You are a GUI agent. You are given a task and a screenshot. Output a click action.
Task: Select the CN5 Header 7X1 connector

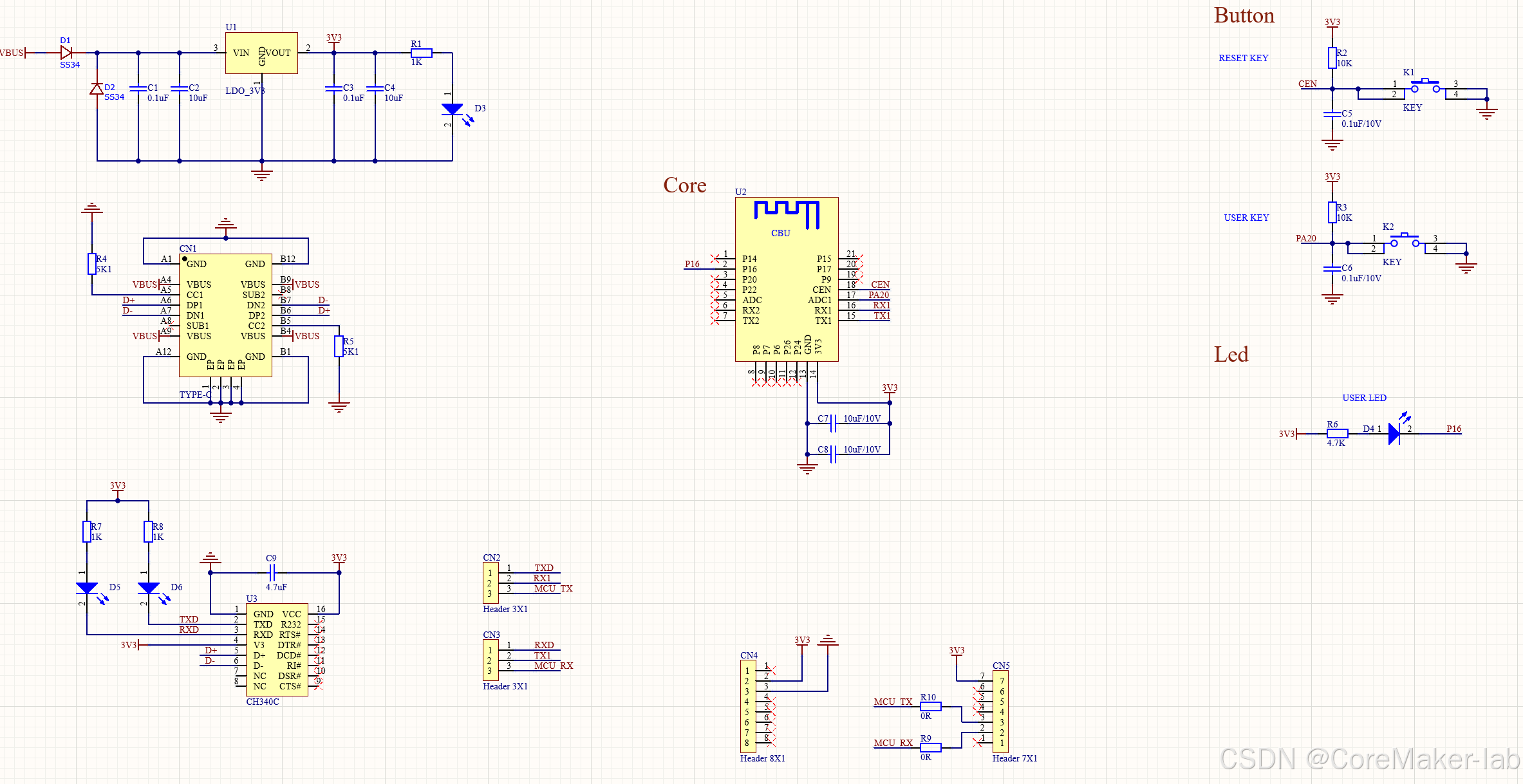(x=1000, y=711)
